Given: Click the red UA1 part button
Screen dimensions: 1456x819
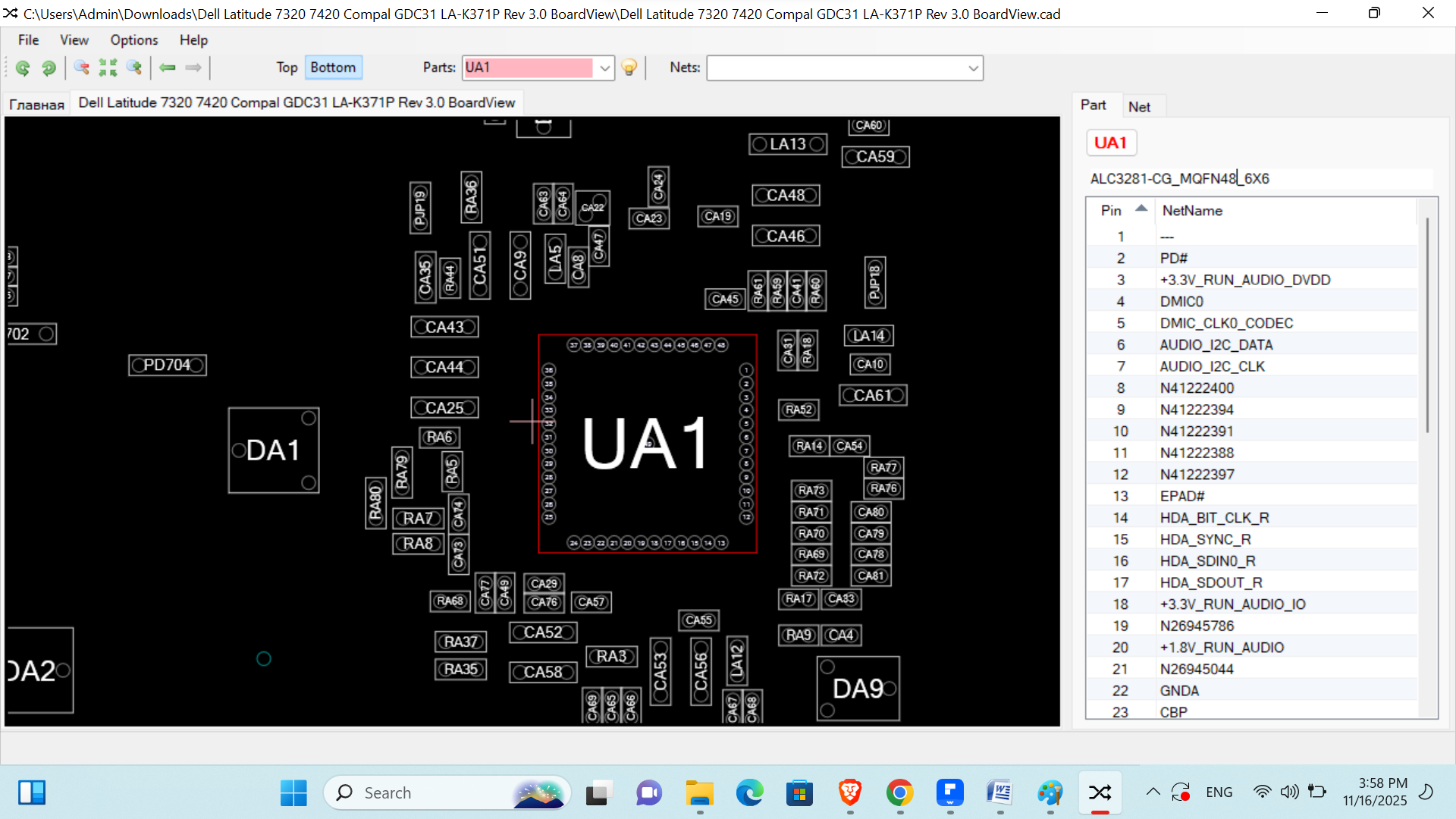Looking at the screenshot, I should [1110, 143].
